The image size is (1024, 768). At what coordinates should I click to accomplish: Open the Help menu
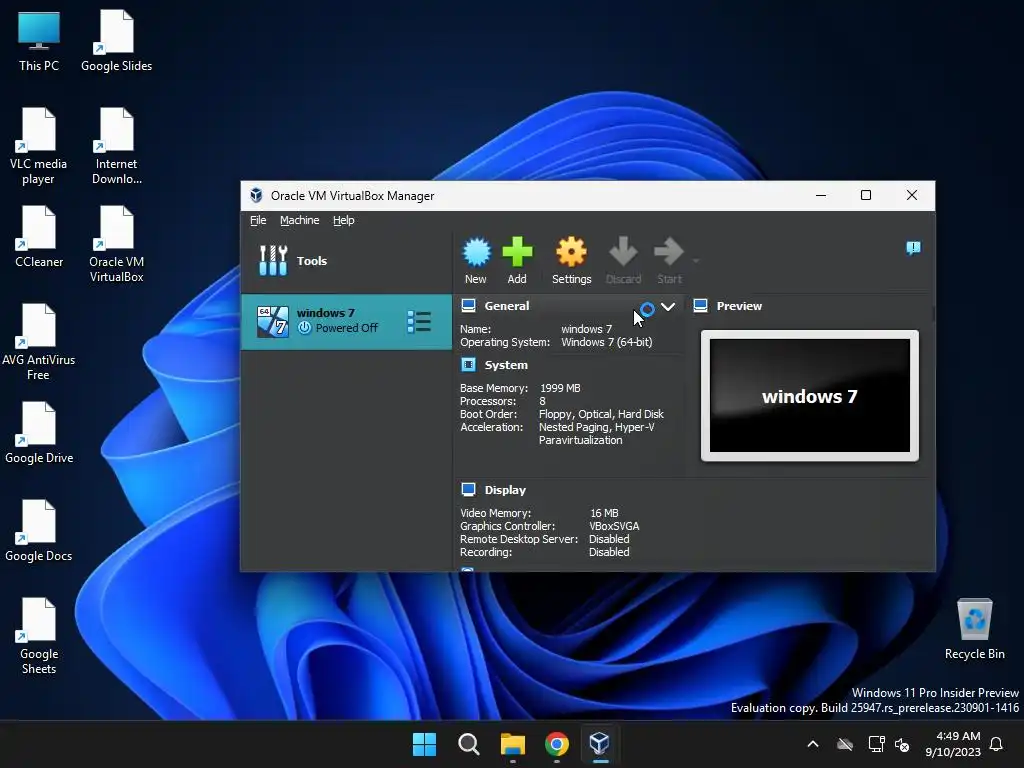tap(344, 220)
